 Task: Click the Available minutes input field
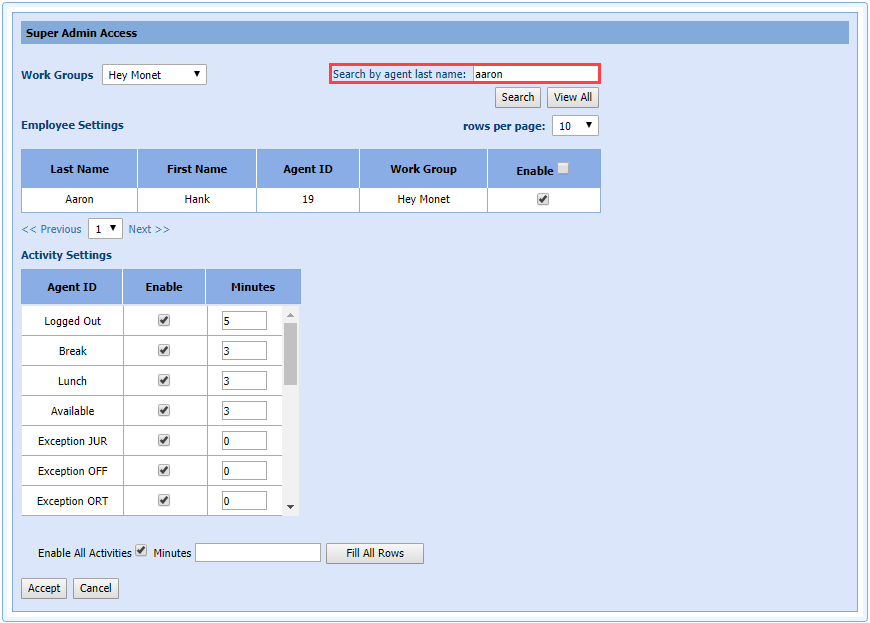coord(244,411)
